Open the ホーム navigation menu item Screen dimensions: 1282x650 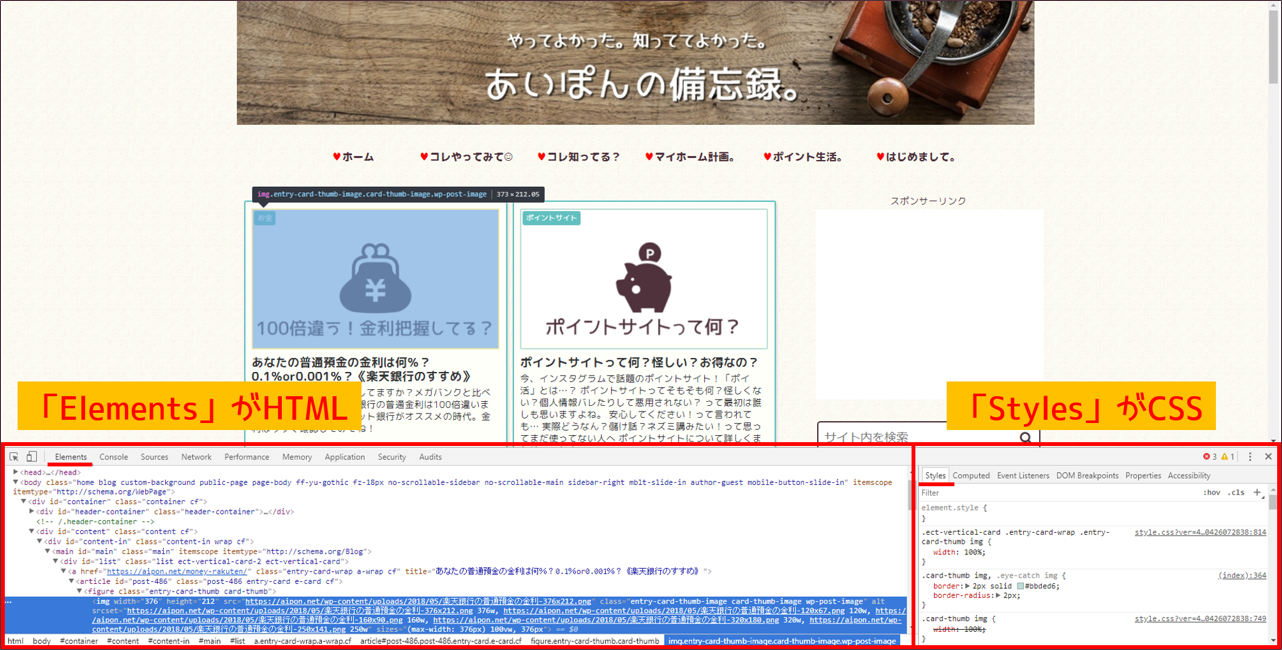352,157
